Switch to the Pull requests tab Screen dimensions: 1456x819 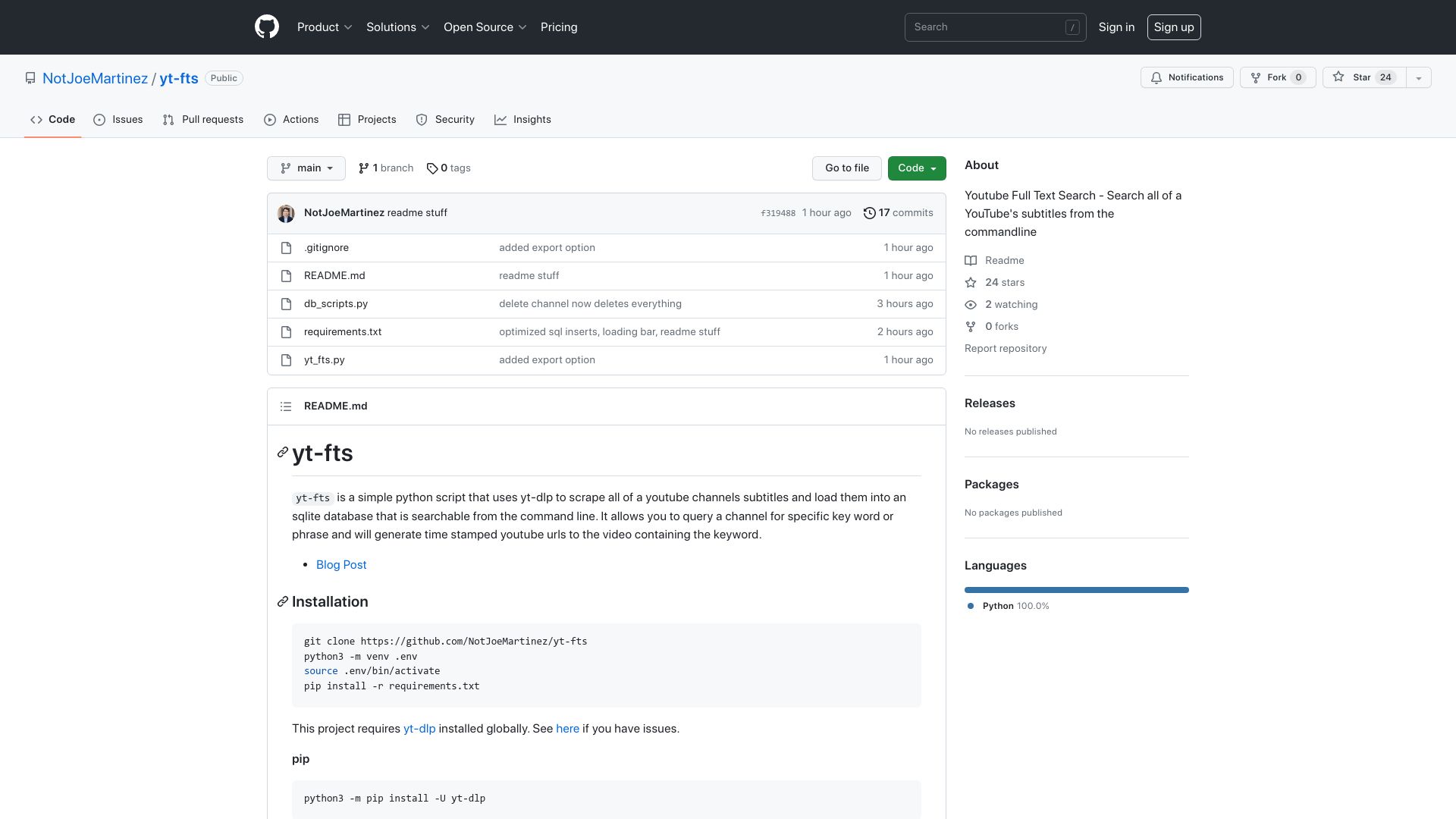point(203,120)
